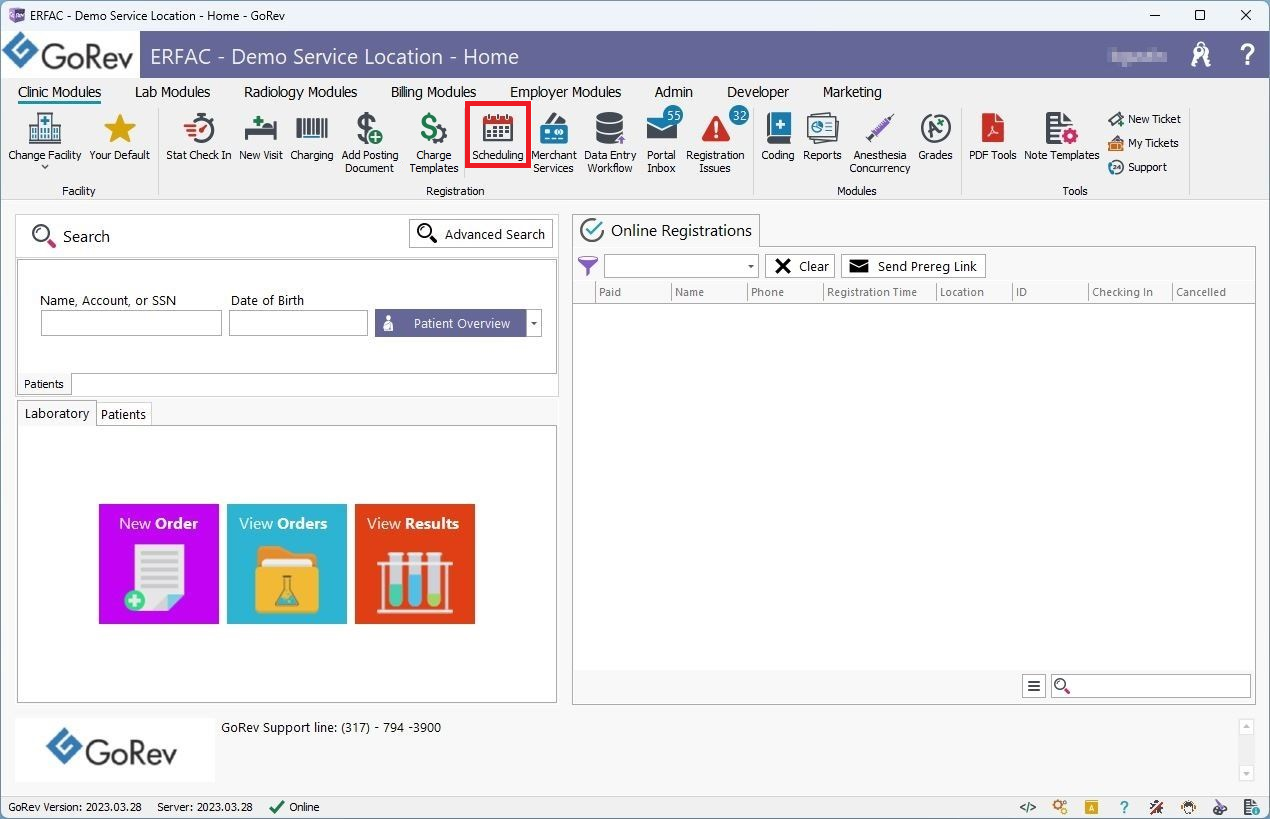Viewport: 1270px width, 819px height.
Task: Open the Charging barcode tool
Action: click(312, 137)
